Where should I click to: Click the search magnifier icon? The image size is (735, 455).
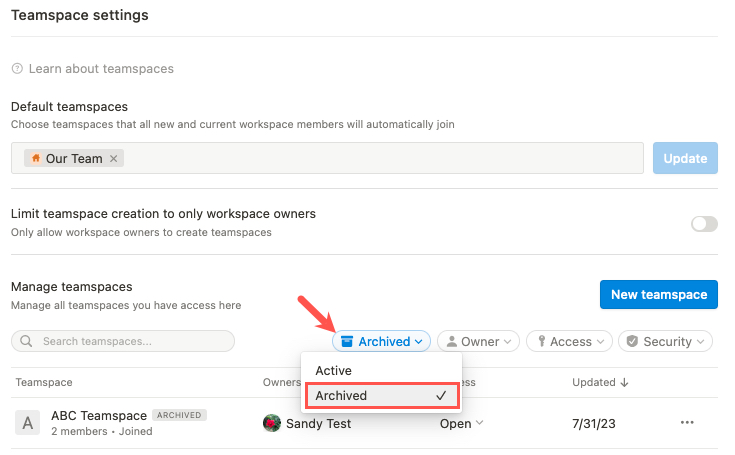point(26,341)
